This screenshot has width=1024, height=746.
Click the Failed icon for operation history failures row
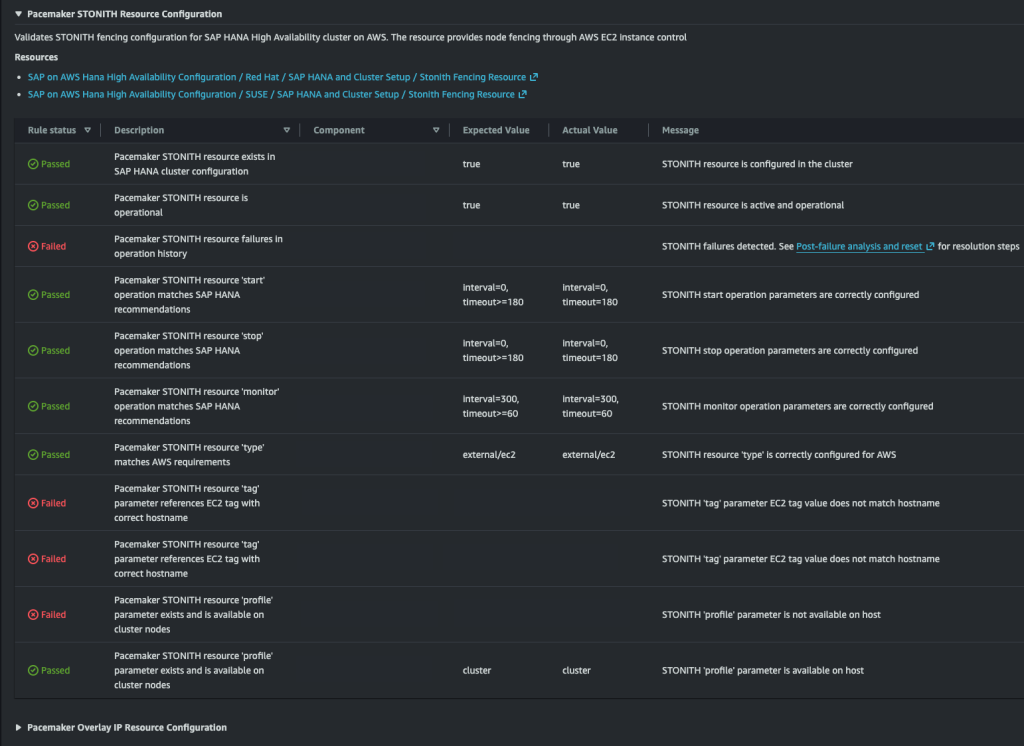[33, 246]
